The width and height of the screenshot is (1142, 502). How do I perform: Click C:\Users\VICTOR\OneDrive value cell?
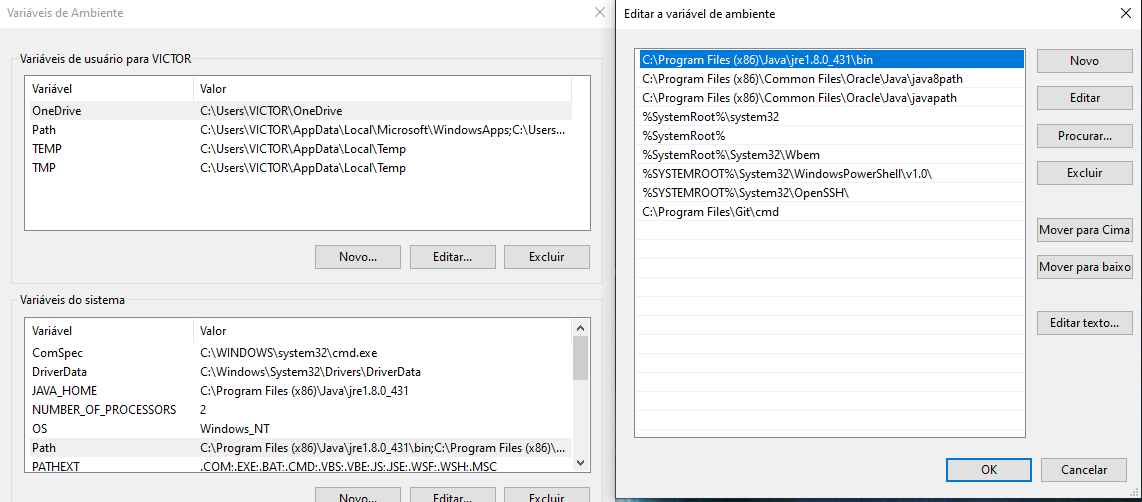coord(271,111)
